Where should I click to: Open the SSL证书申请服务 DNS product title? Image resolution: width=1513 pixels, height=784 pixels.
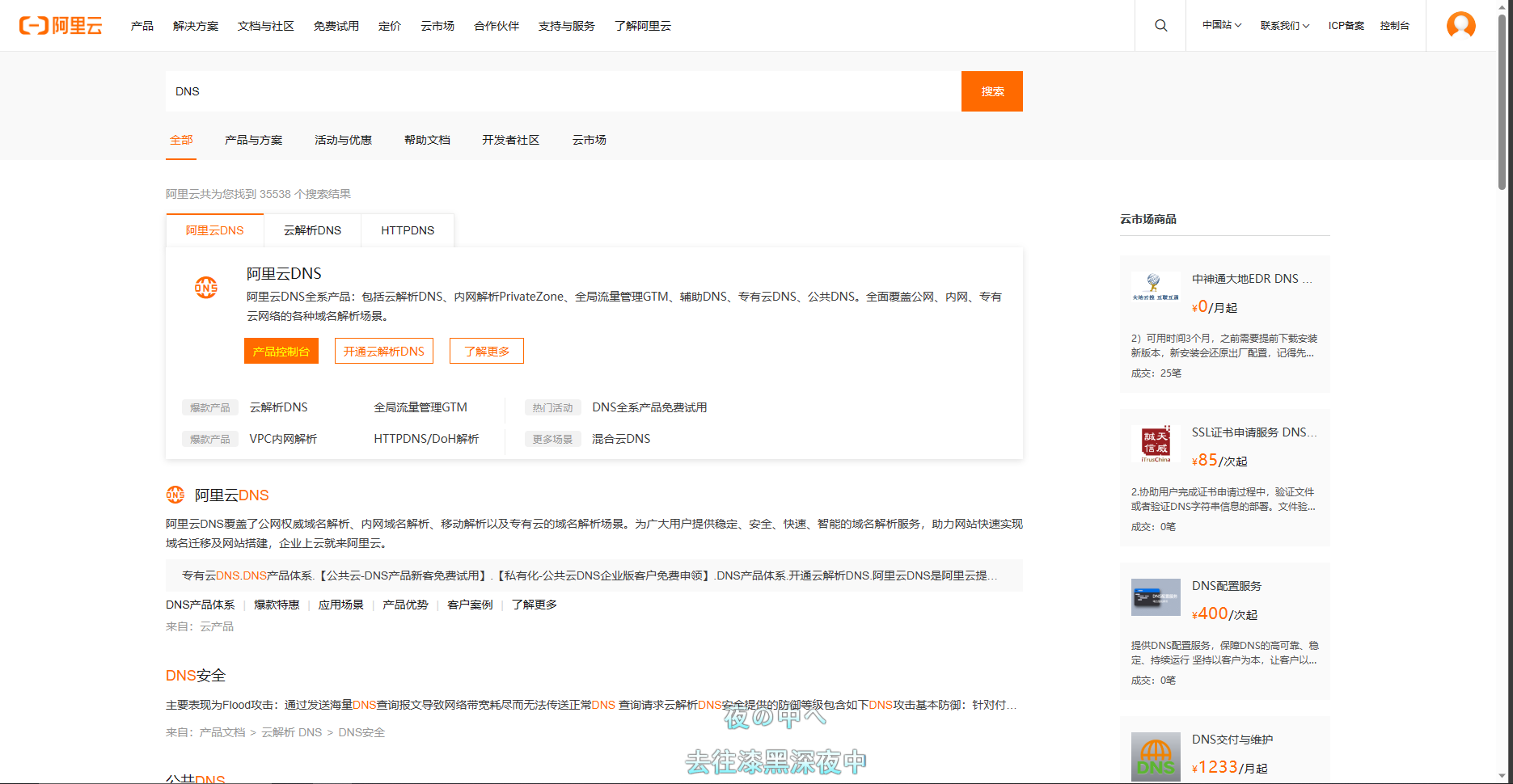(1254, 432)
